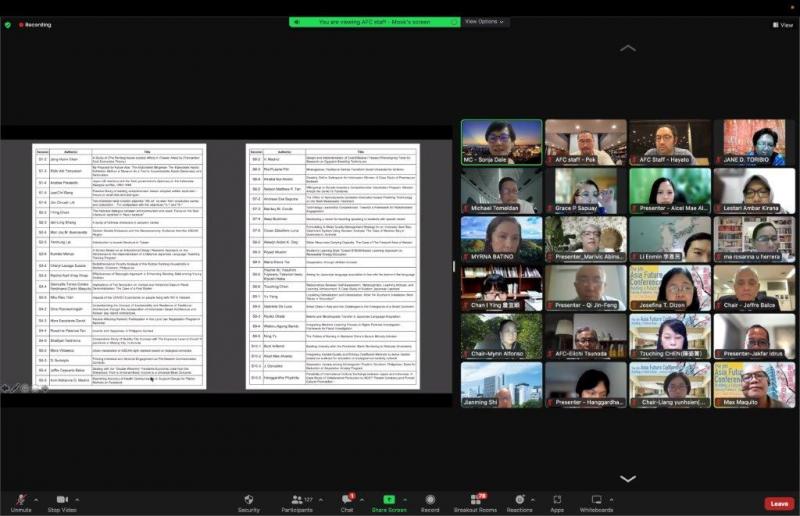Expand the View Options dropdown

click(484, 21)
